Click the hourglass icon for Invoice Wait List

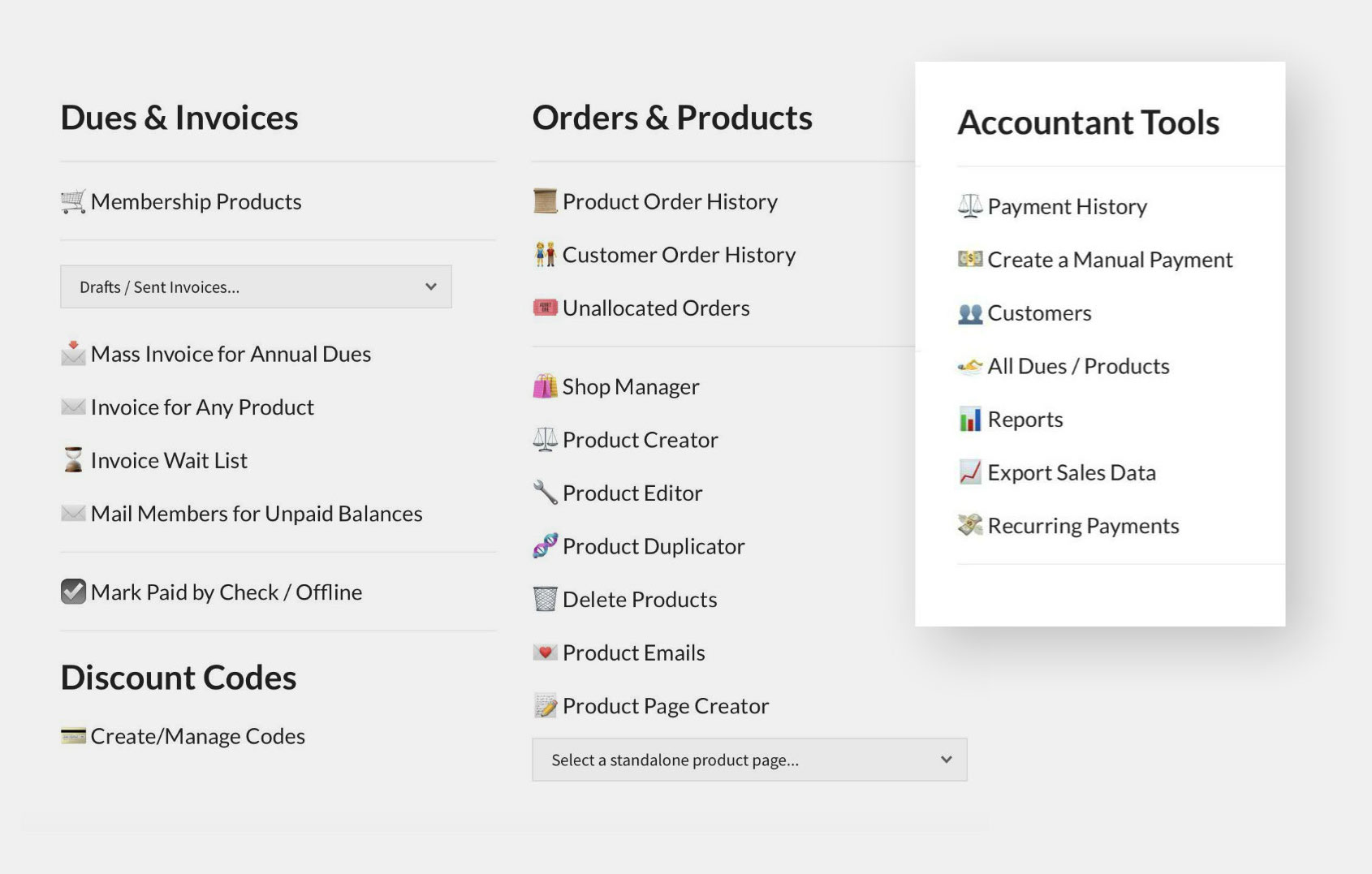(73, 460)
